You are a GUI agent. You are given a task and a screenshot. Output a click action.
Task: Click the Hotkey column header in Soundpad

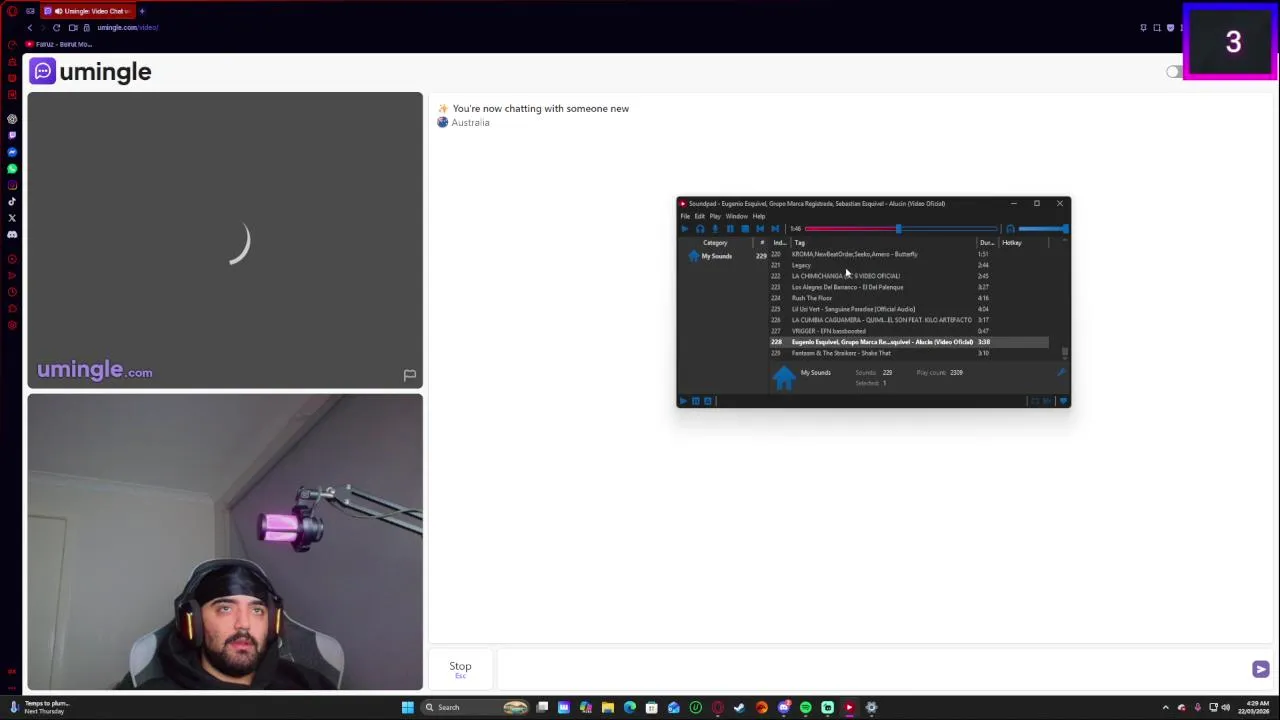tap(1012, 243)
